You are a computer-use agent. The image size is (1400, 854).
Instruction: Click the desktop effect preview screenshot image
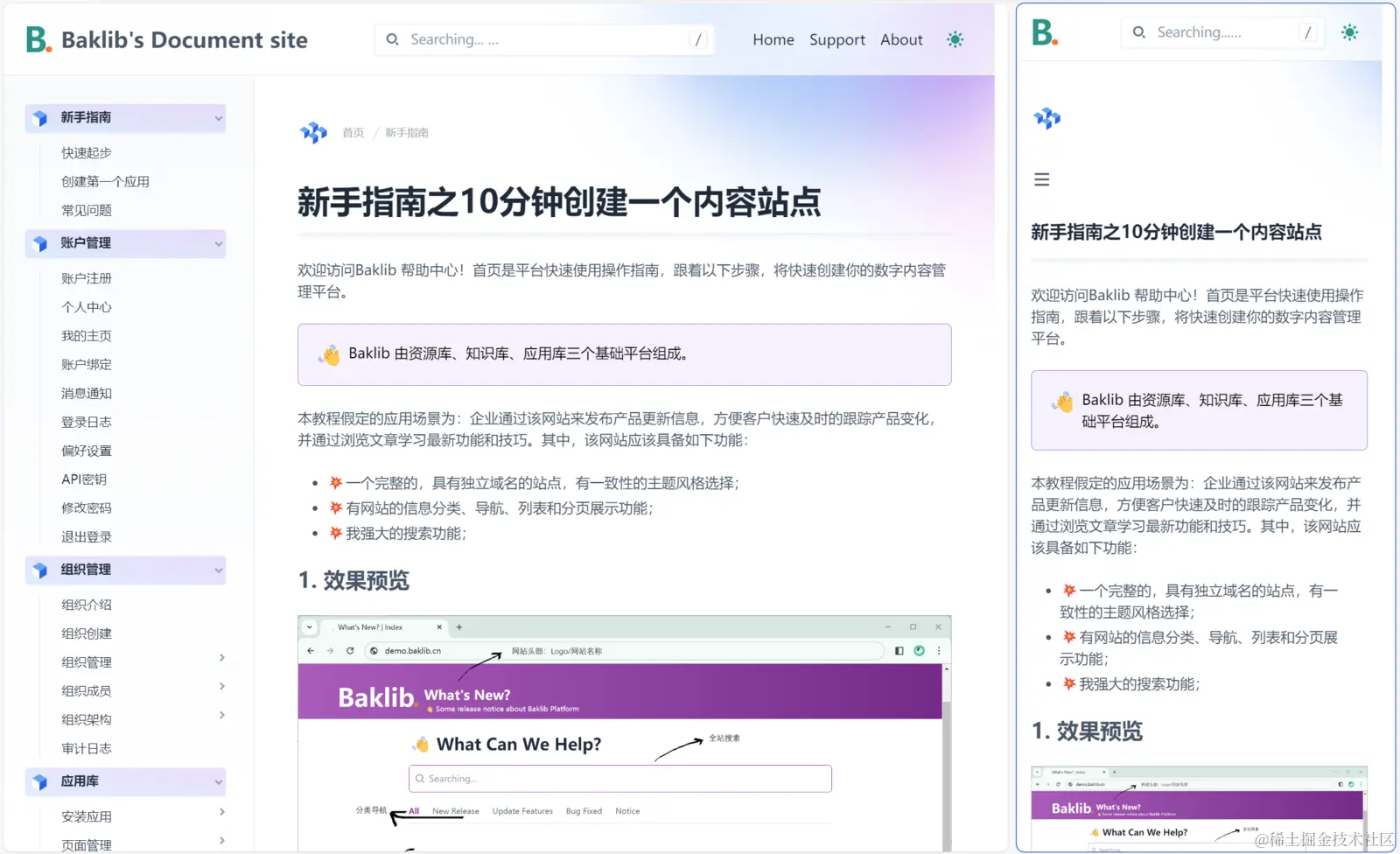point(624,733)
